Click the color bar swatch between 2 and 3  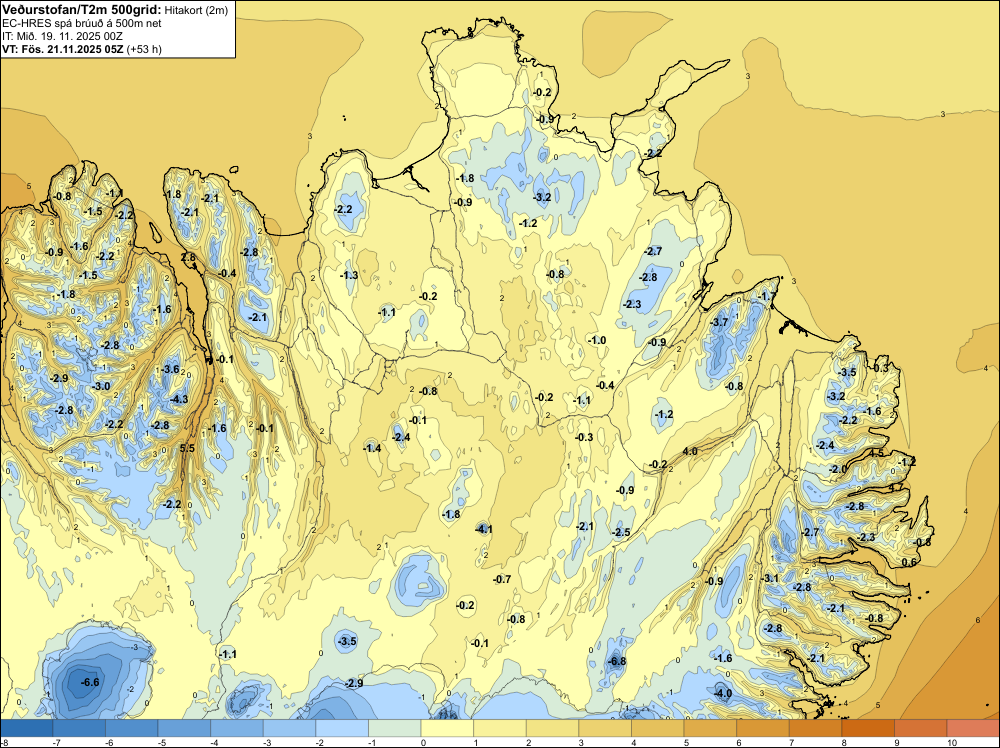tap(553, 728)
